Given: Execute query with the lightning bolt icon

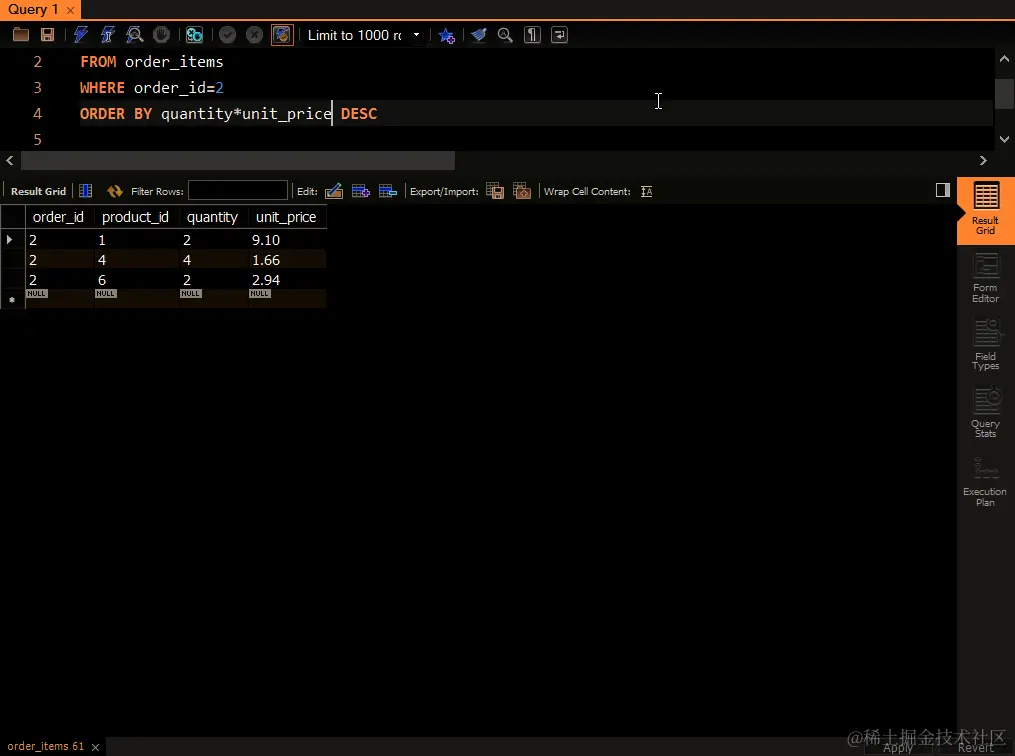Looking at the screenshot, I should coord(81,35).
